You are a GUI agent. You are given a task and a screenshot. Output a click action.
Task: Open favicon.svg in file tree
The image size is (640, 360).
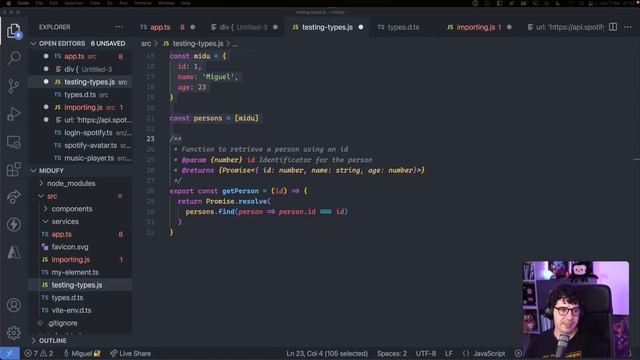point(80,247)
